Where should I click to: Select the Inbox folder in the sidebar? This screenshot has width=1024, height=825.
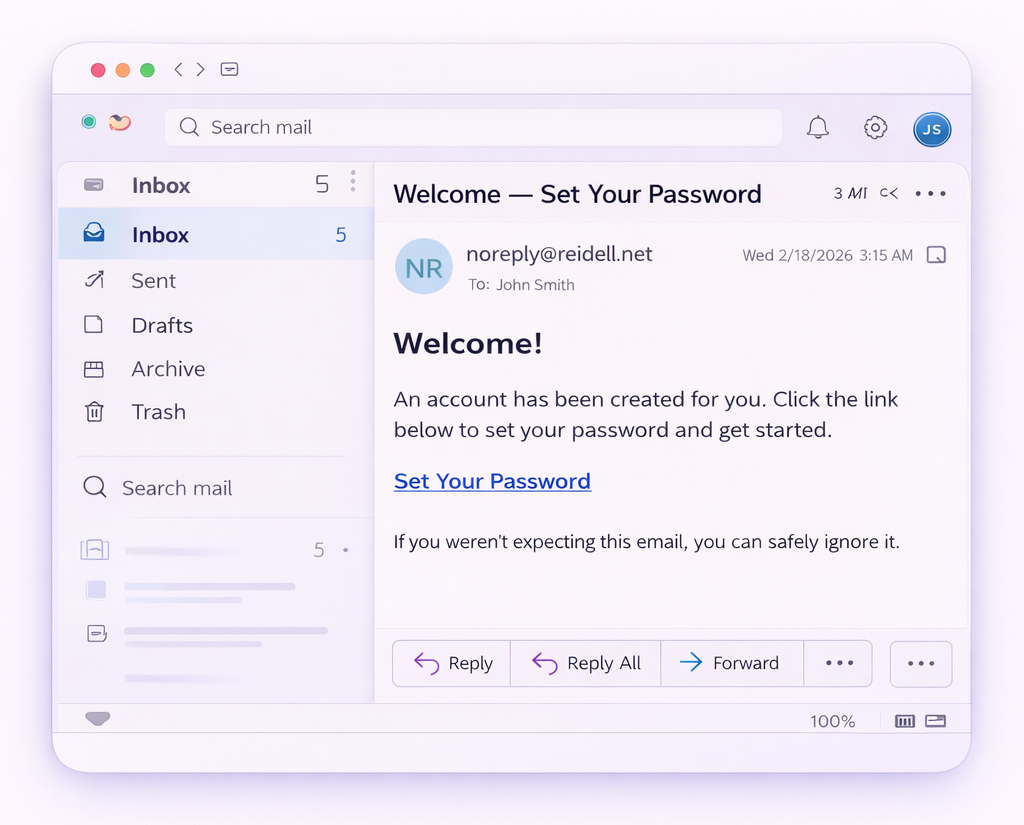pyautogui.click(x=160, y=234)
